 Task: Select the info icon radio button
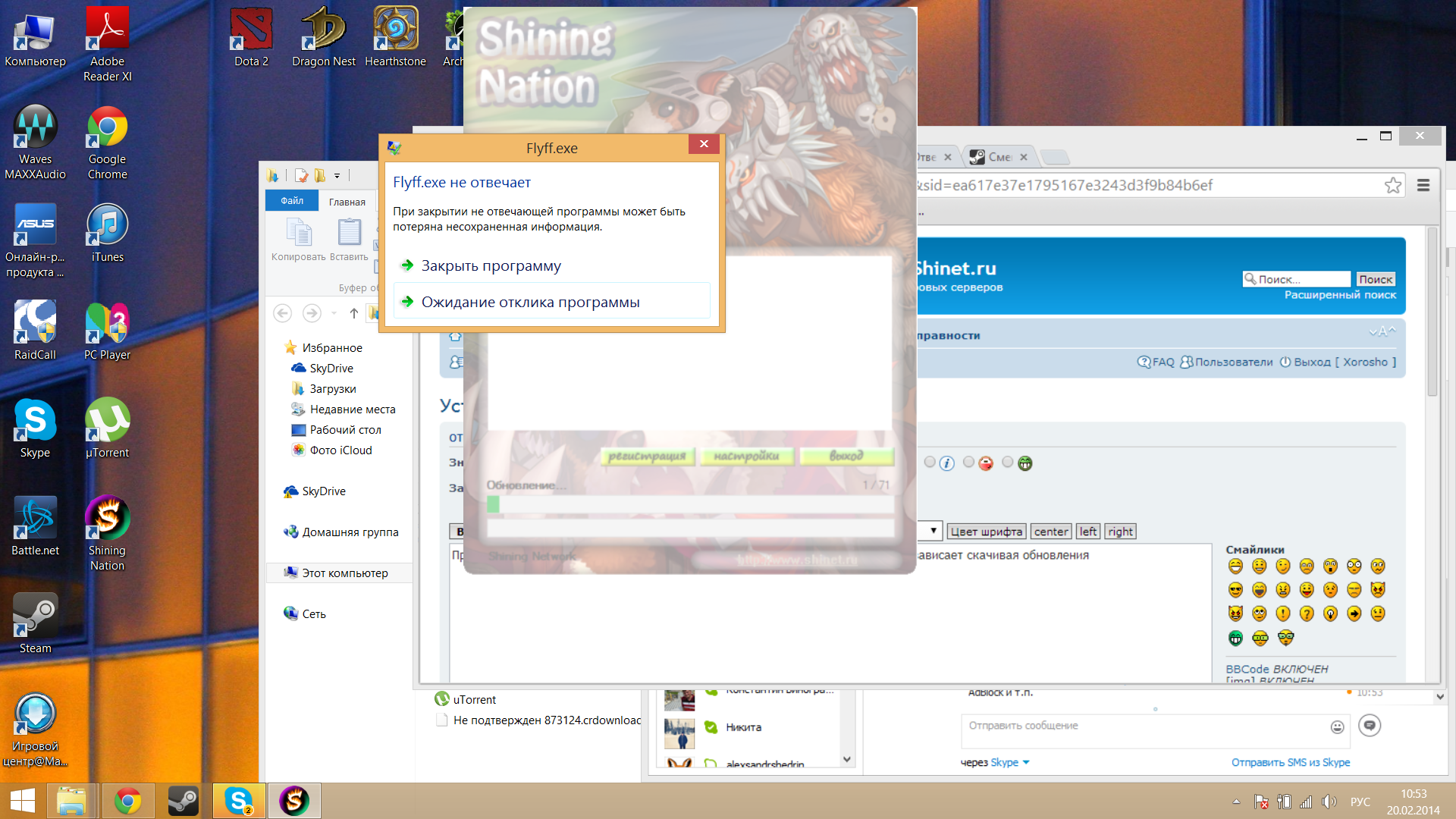pyautogui.click(x=930, y=462)
